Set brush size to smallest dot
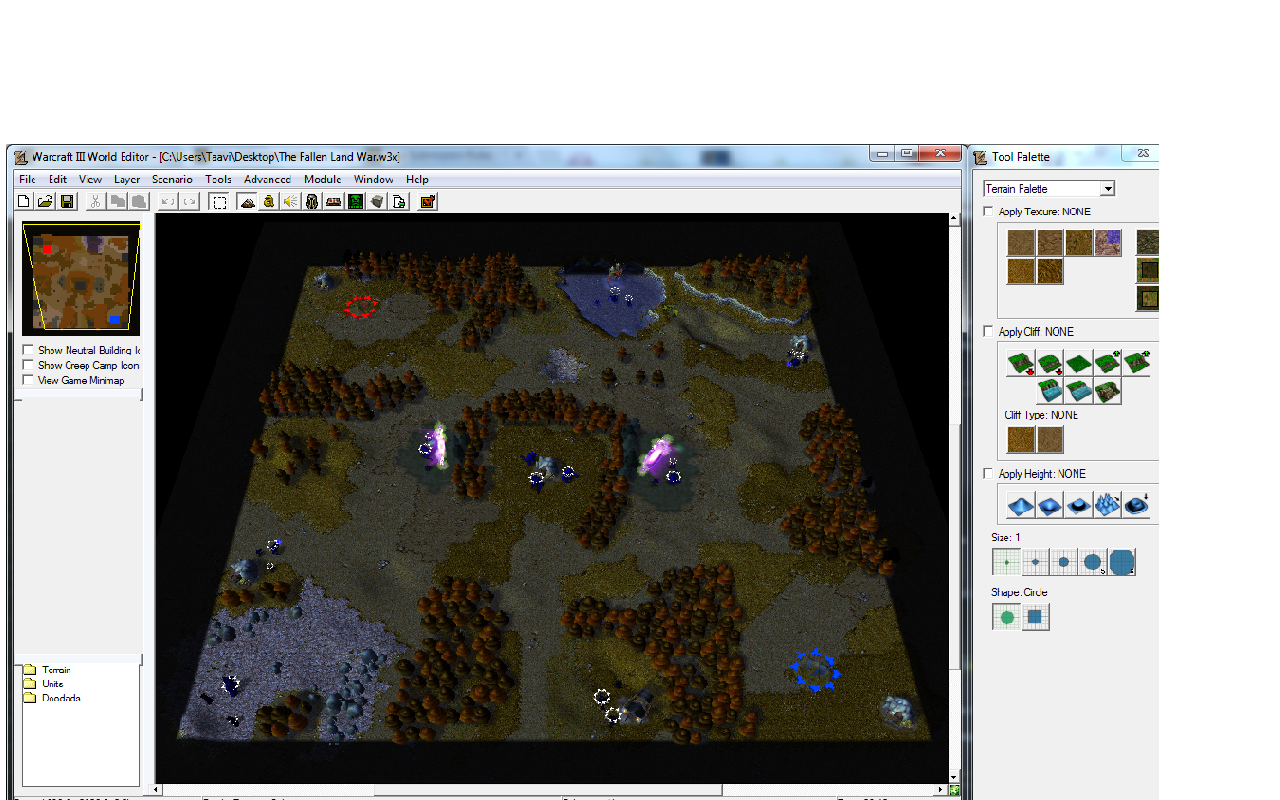Screen dimensions: 1280x800 point(1006,562)
